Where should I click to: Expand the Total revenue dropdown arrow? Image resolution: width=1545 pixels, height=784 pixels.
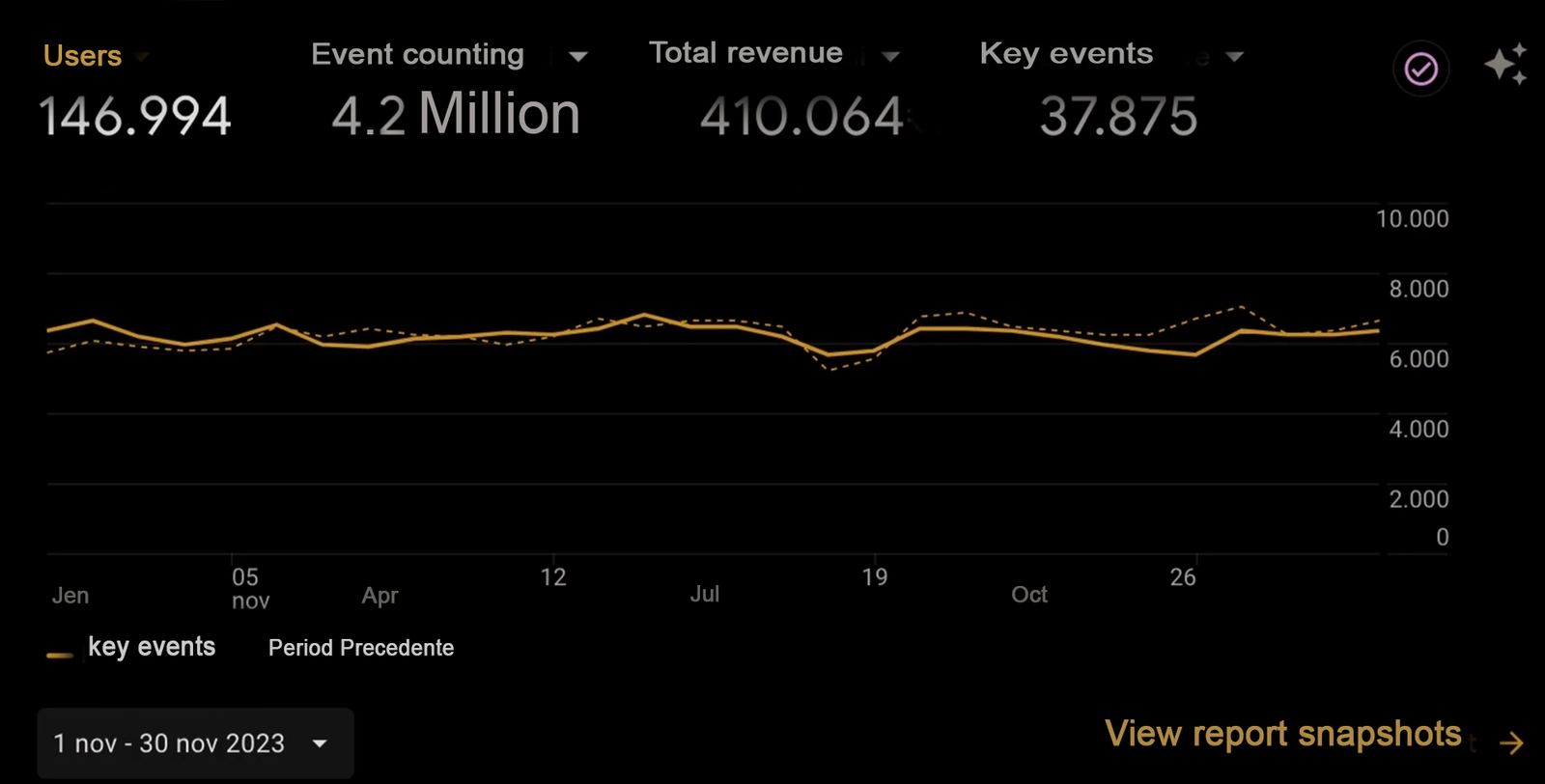pyautogui.click(x=890, y=57)
